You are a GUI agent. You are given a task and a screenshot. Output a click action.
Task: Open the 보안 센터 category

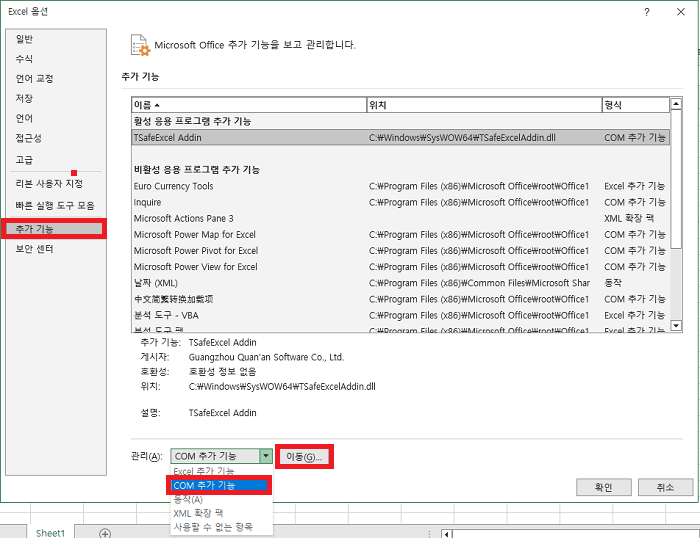(x=34, y=249)
